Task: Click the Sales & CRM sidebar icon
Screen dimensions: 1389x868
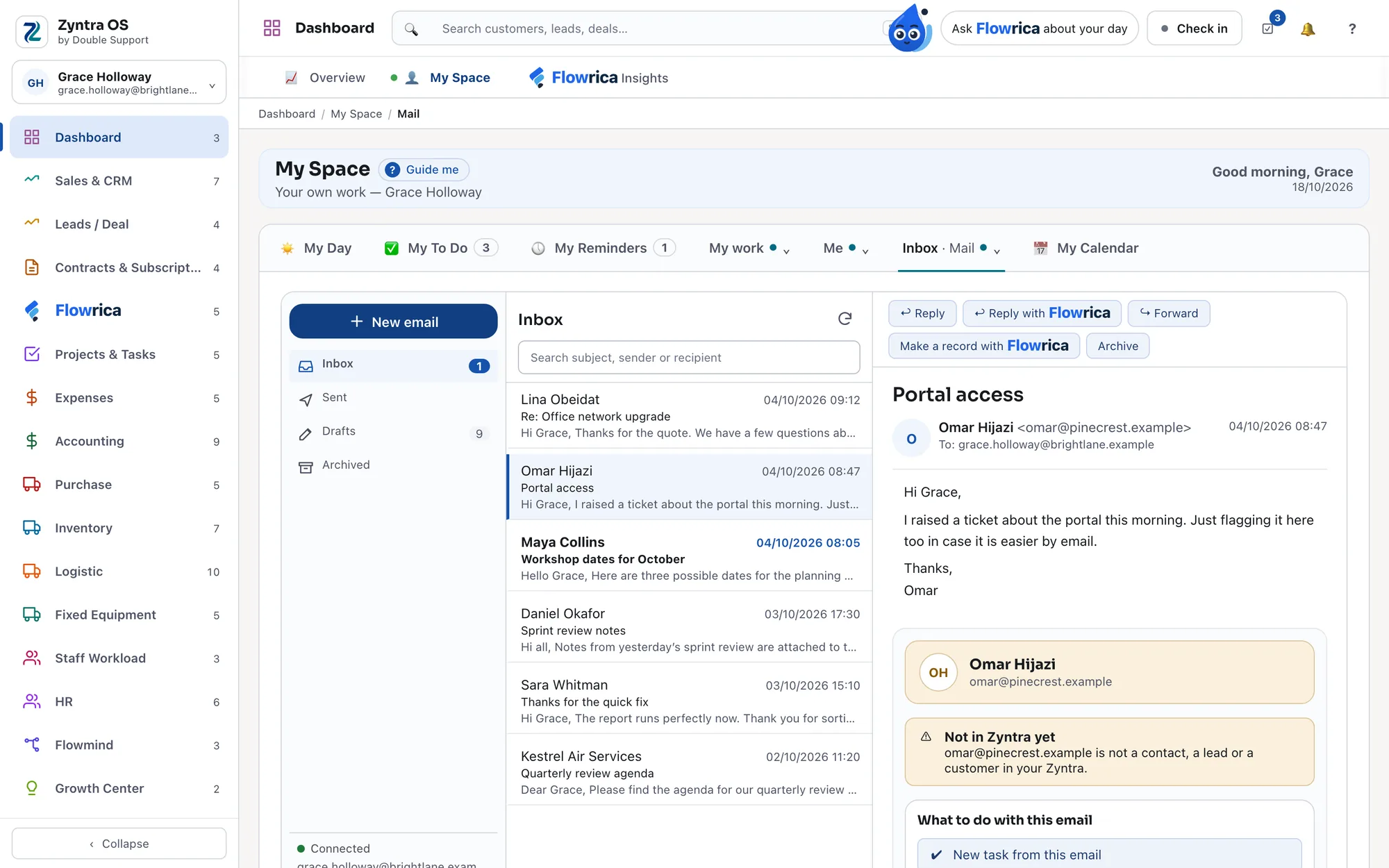Action: pyautogui.click(x=32, y=181)
